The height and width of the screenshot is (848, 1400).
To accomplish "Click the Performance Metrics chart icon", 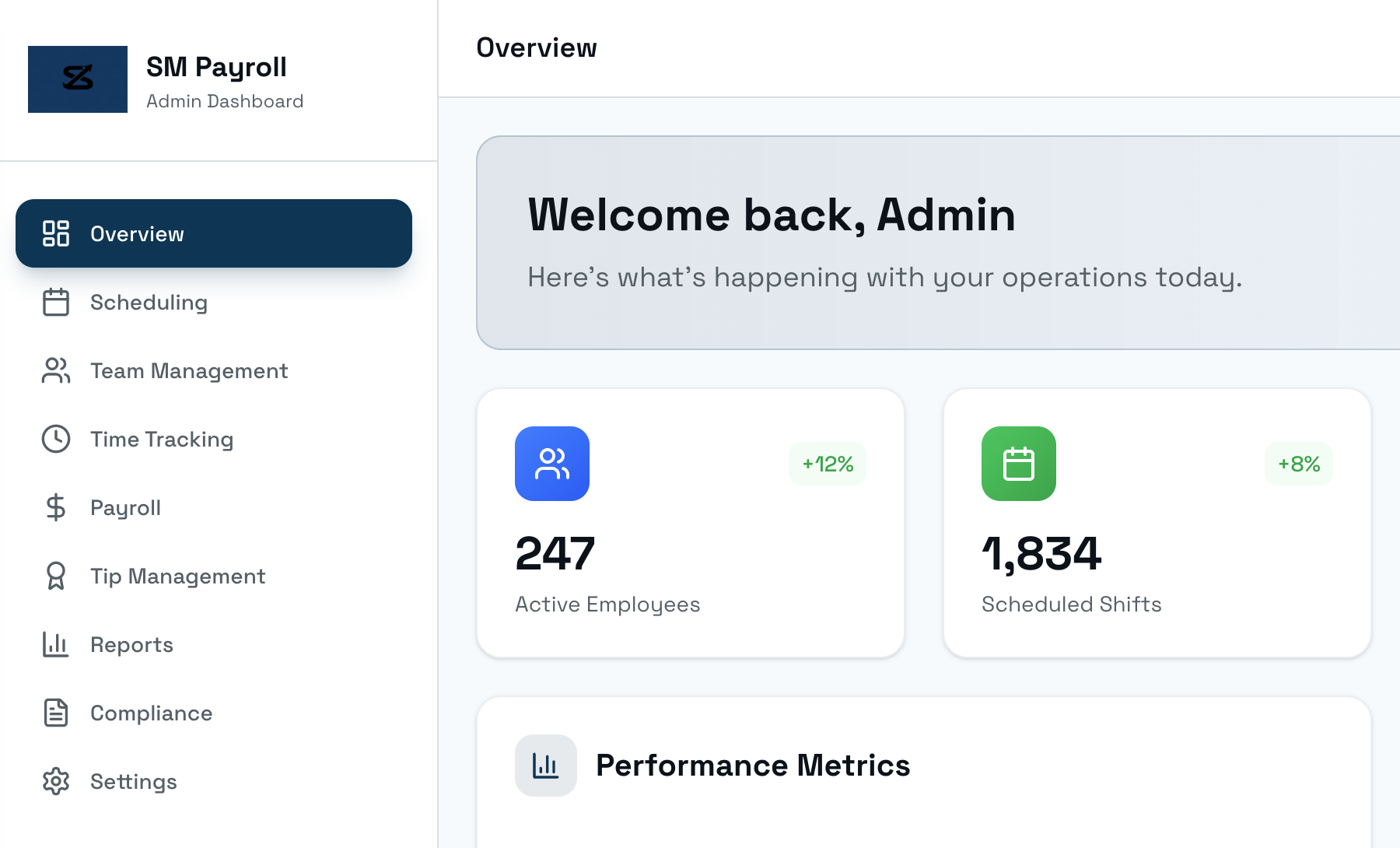I will pos(546,765).
